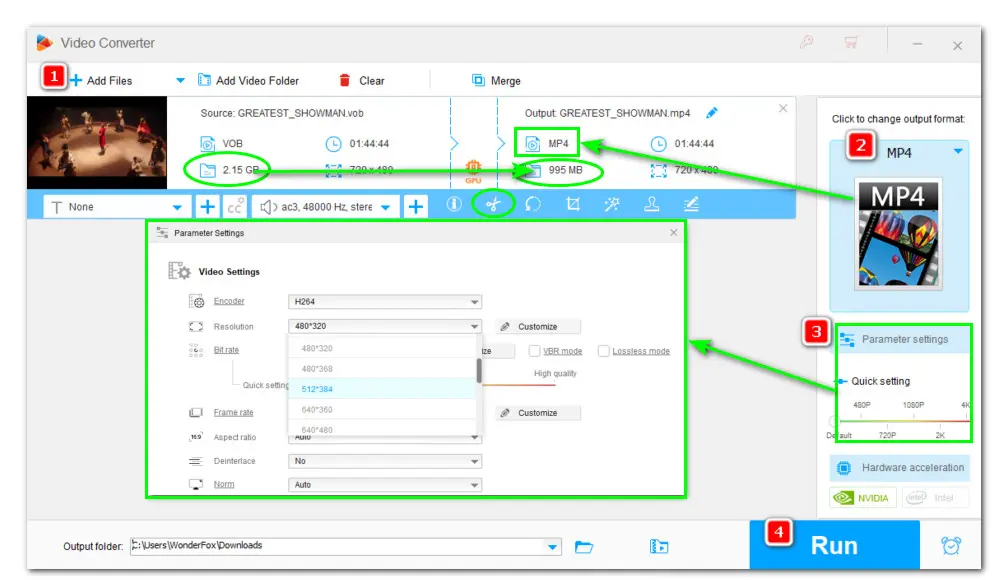The image size is (1000, 580).
Task: Expand the Encoder H264 dropdown
Action: 385,301
